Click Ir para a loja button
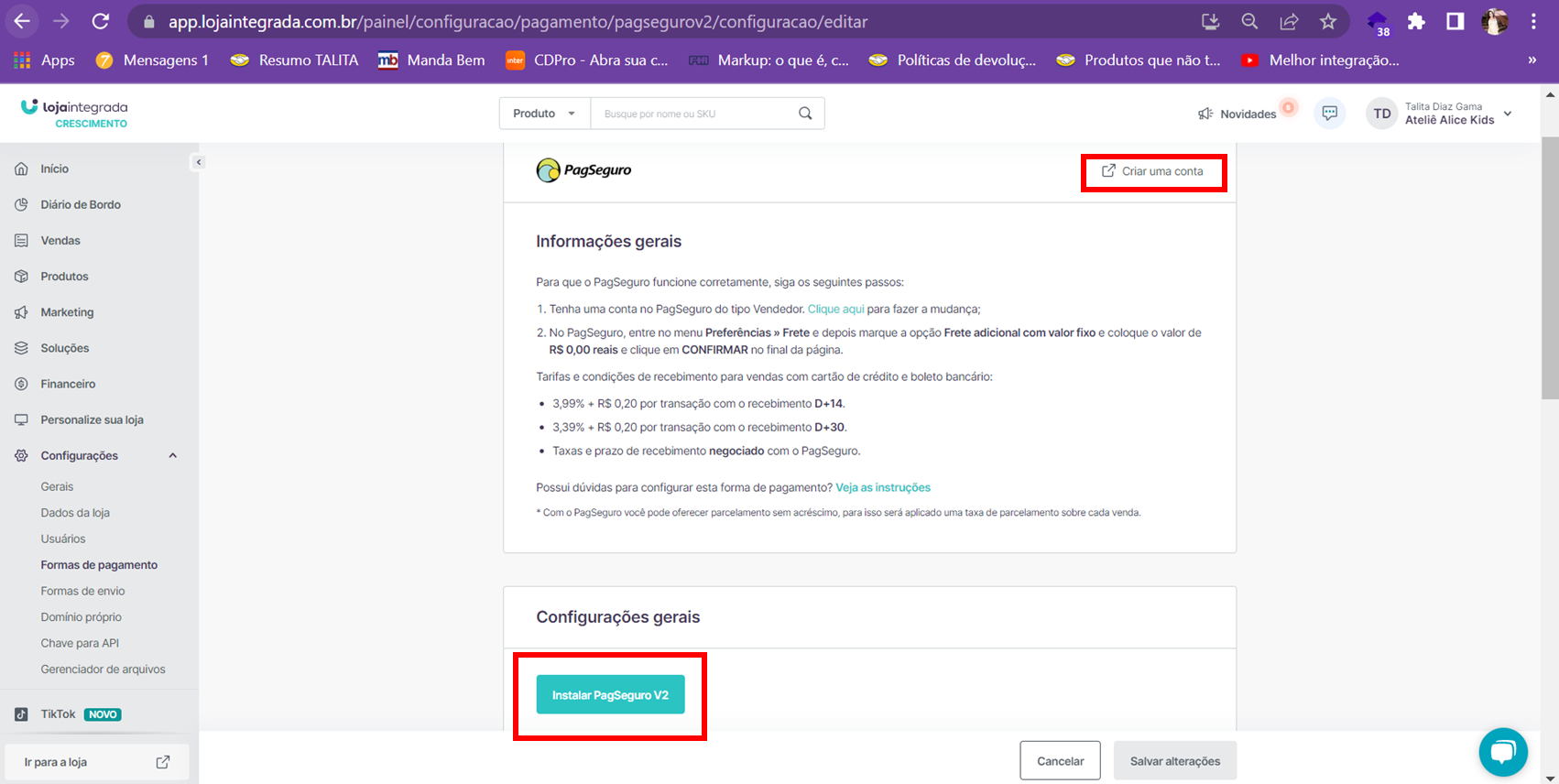Viewport: 1559px width, 784px height. coord(96,762)
